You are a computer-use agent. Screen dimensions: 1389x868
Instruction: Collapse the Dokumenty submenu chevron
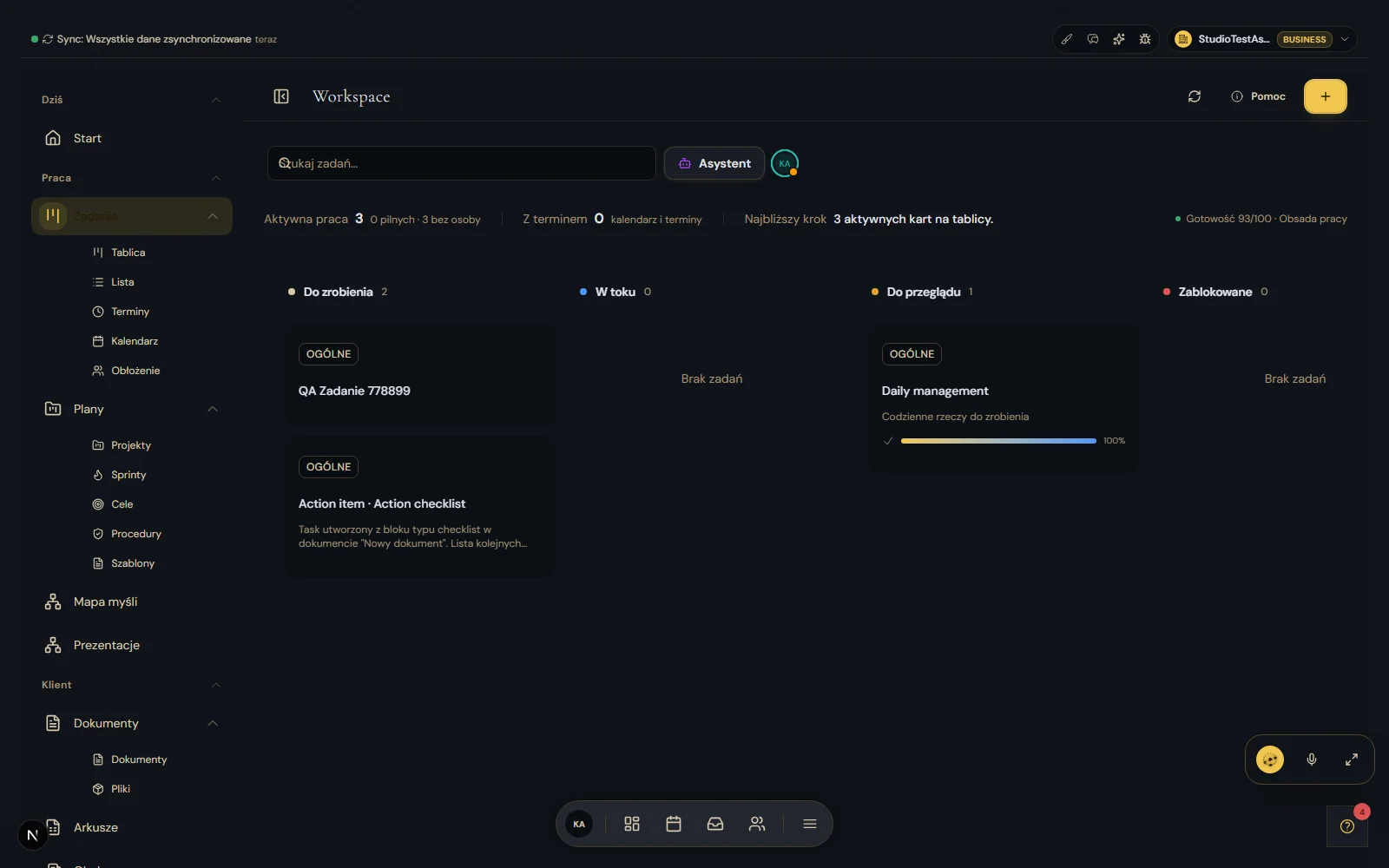tap(213, 723)
